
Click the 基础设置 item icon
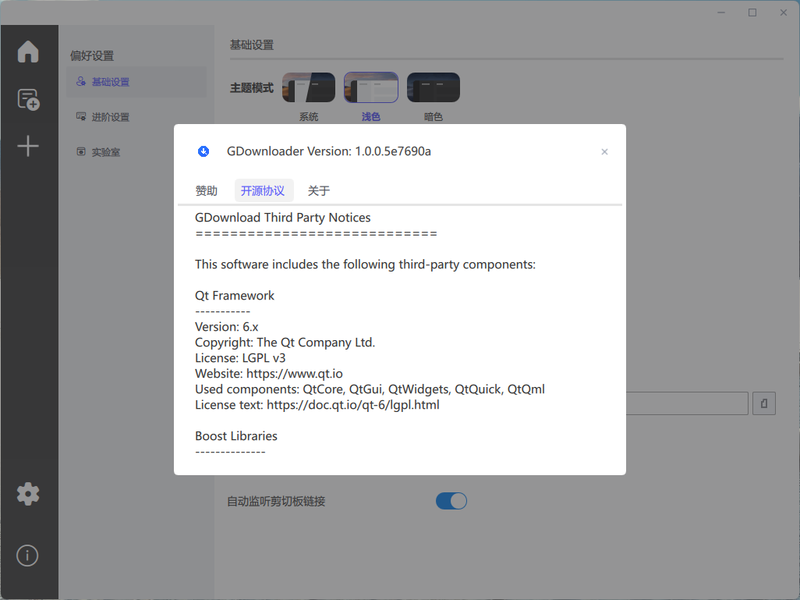81,81
